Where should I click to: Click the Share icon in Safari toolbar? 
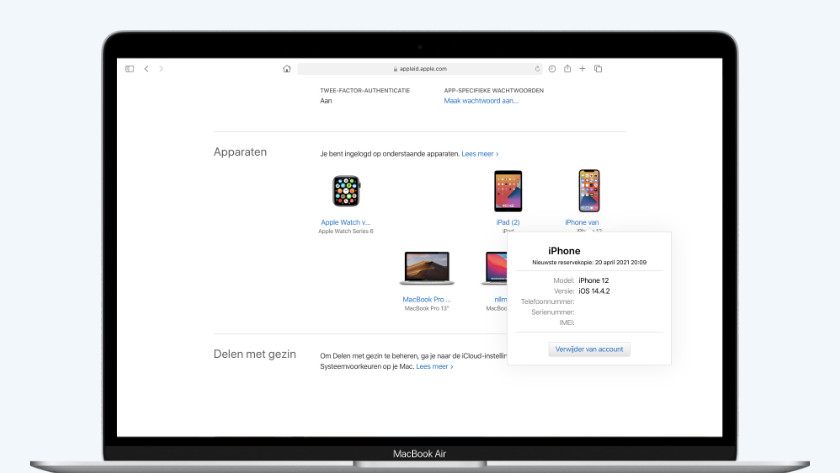(x=567, y=69)
